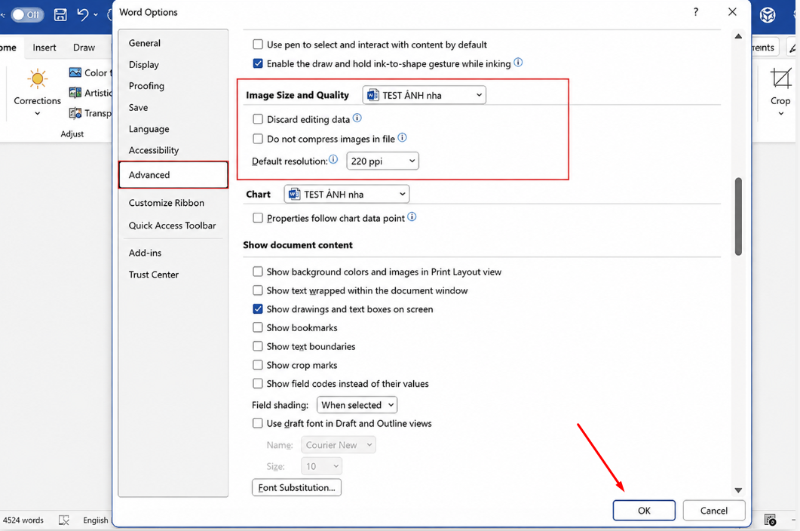Click the Crop tool icon

pyautogui.click(x=780, y=79)
